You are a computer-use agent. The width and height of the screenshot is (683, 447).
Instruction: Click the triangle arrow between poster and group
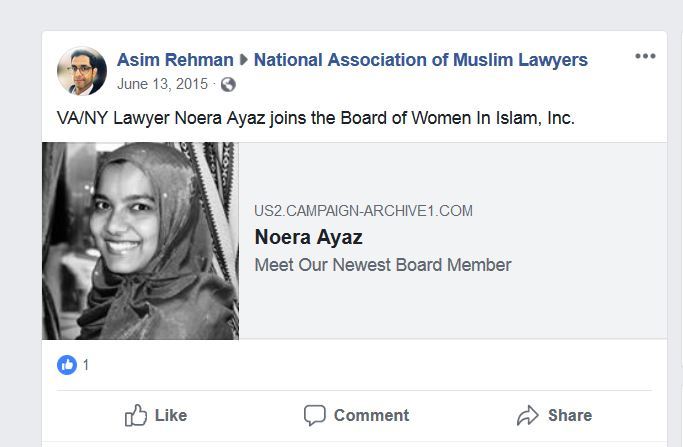pyautogui.click(x=243, y=60)
